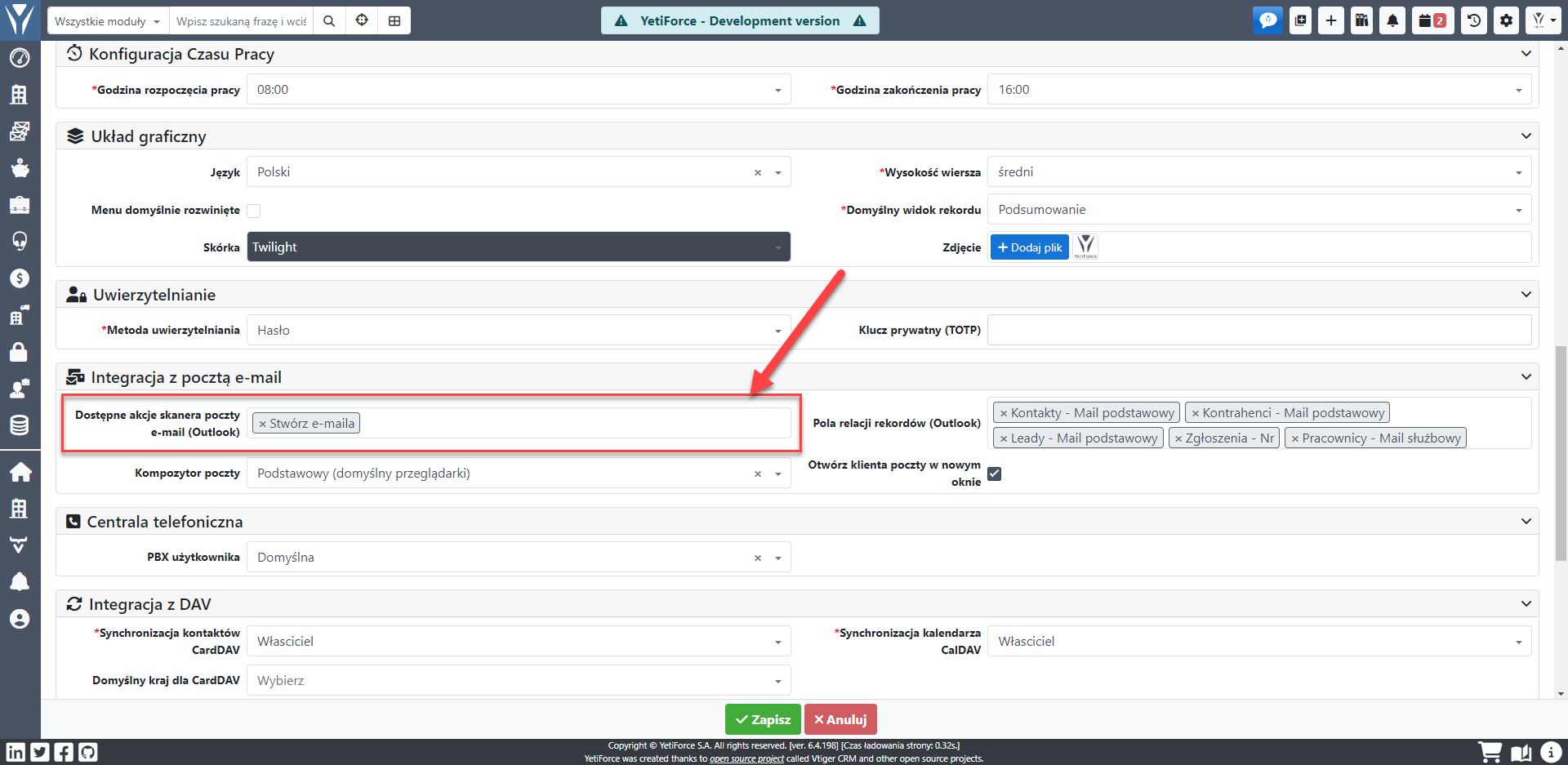Open advanced search crosshair icon
This screenshot has width=1568, height=765.
(362, 21)
